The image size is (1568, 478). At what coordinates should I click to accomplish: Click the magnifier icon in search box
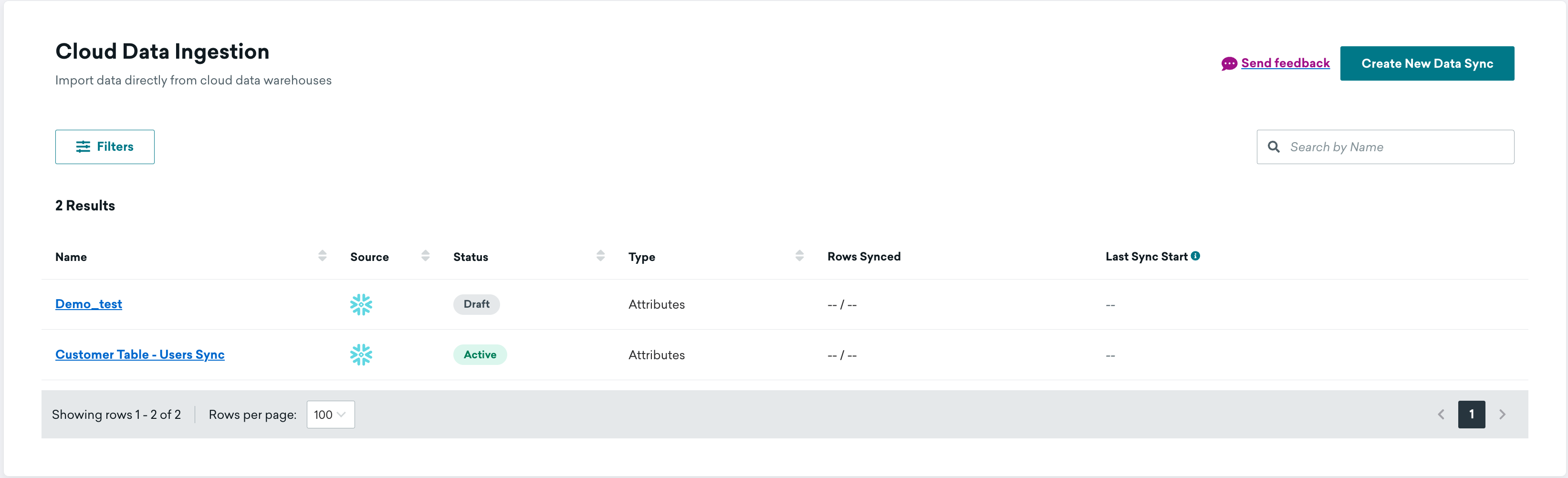coord(1274,147)
